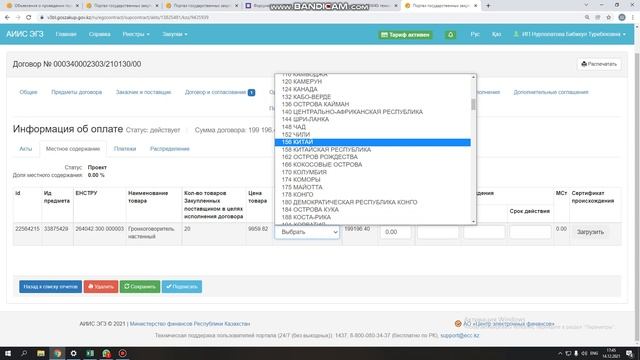Click the 0.00 input field in table row

[x=396, y=232]
